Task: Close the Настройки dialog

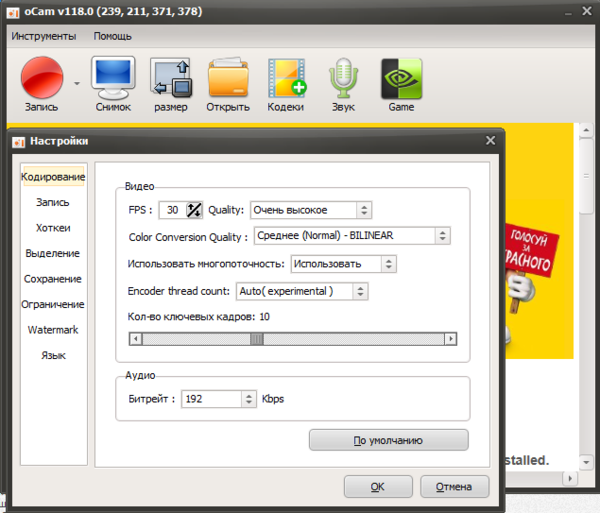Action: pyautogui.click(x=490, y=141)
